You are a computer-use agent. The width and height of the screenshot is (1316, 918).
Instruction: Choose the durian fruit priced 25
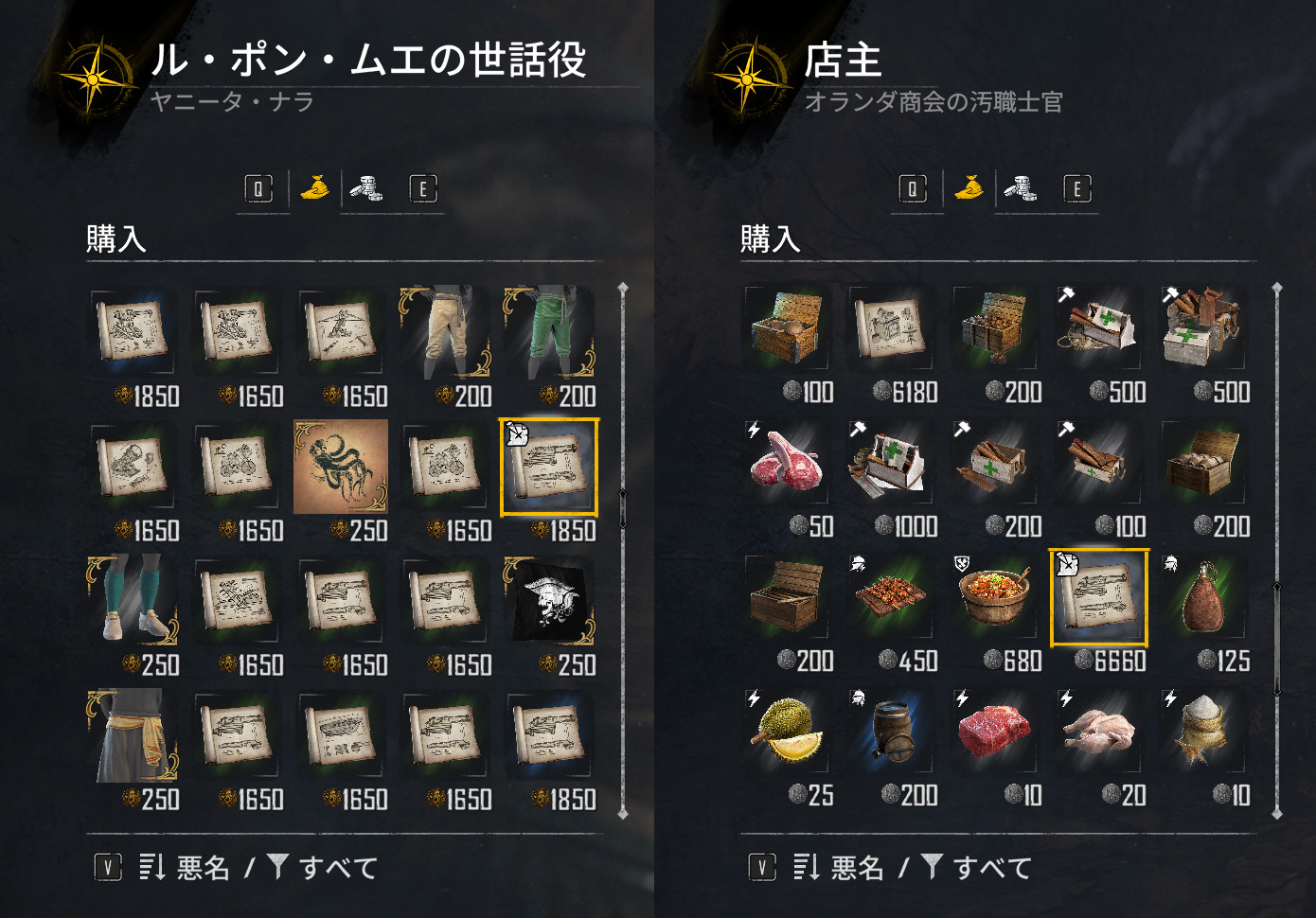point(787,732)
